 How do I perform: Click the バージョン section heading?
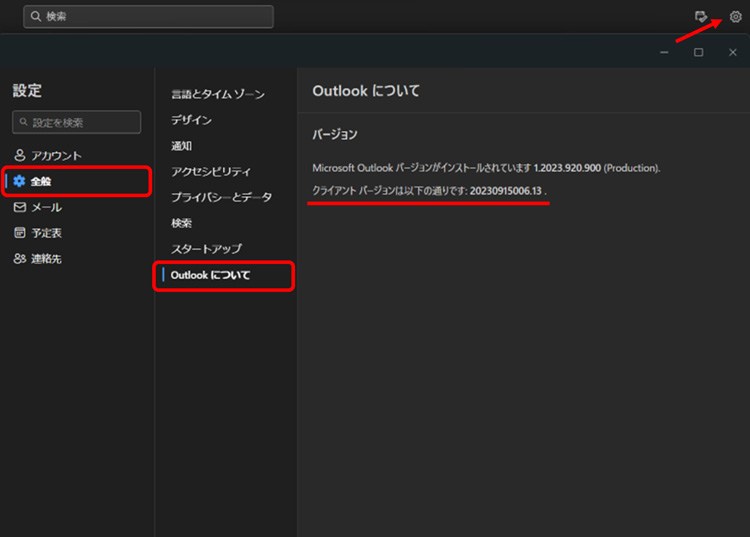335,134
